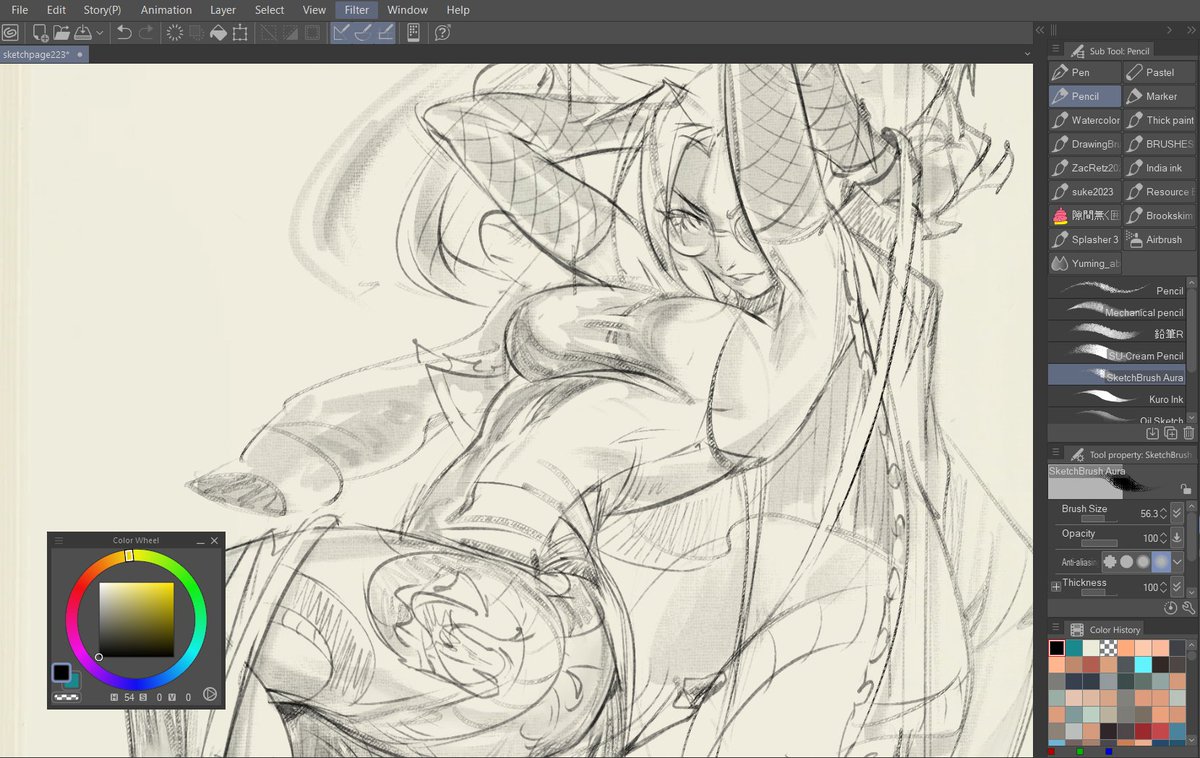Select the no anti-aliasing option

(1110, 562)
